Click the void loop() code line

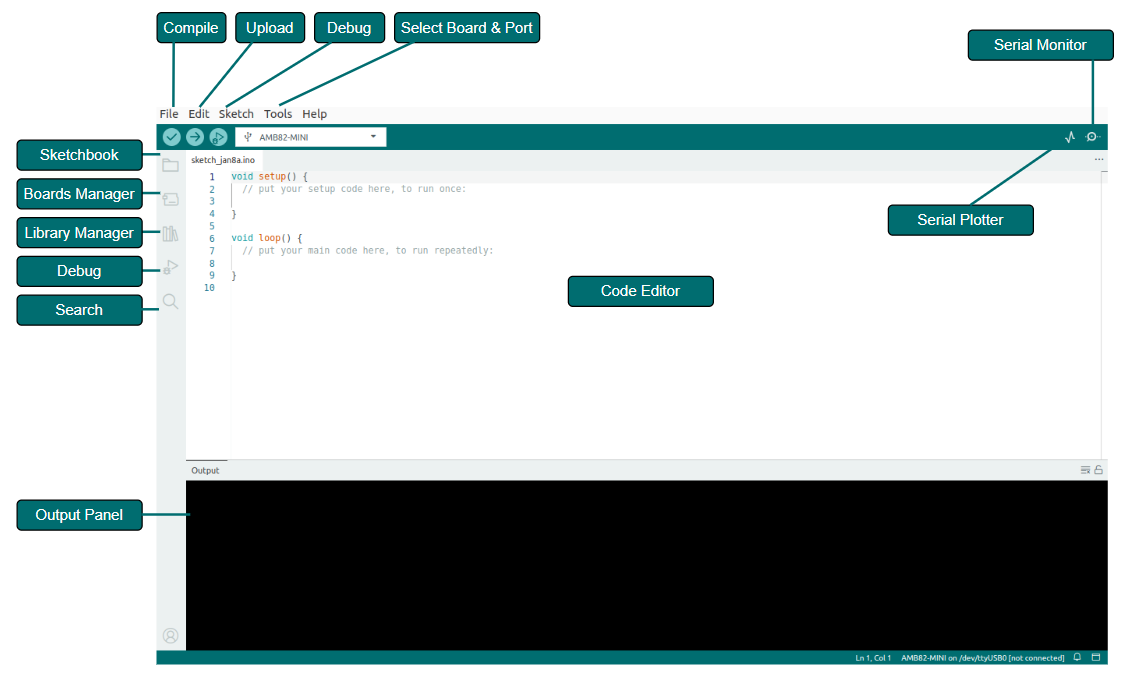(267, 238)
